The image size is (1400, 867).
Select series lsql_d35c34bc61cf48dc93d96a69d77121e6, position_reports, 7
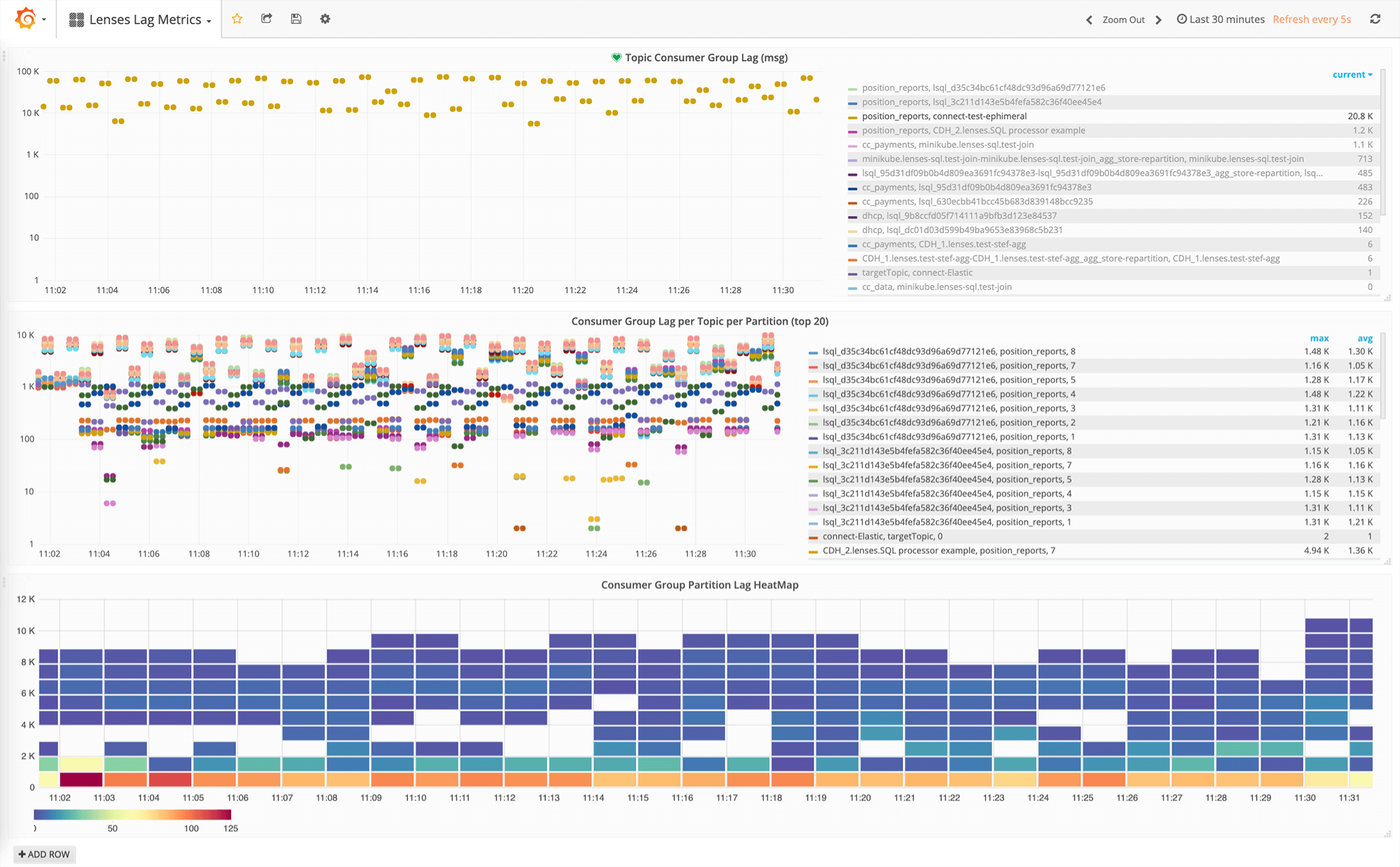[x=948, y=366]
